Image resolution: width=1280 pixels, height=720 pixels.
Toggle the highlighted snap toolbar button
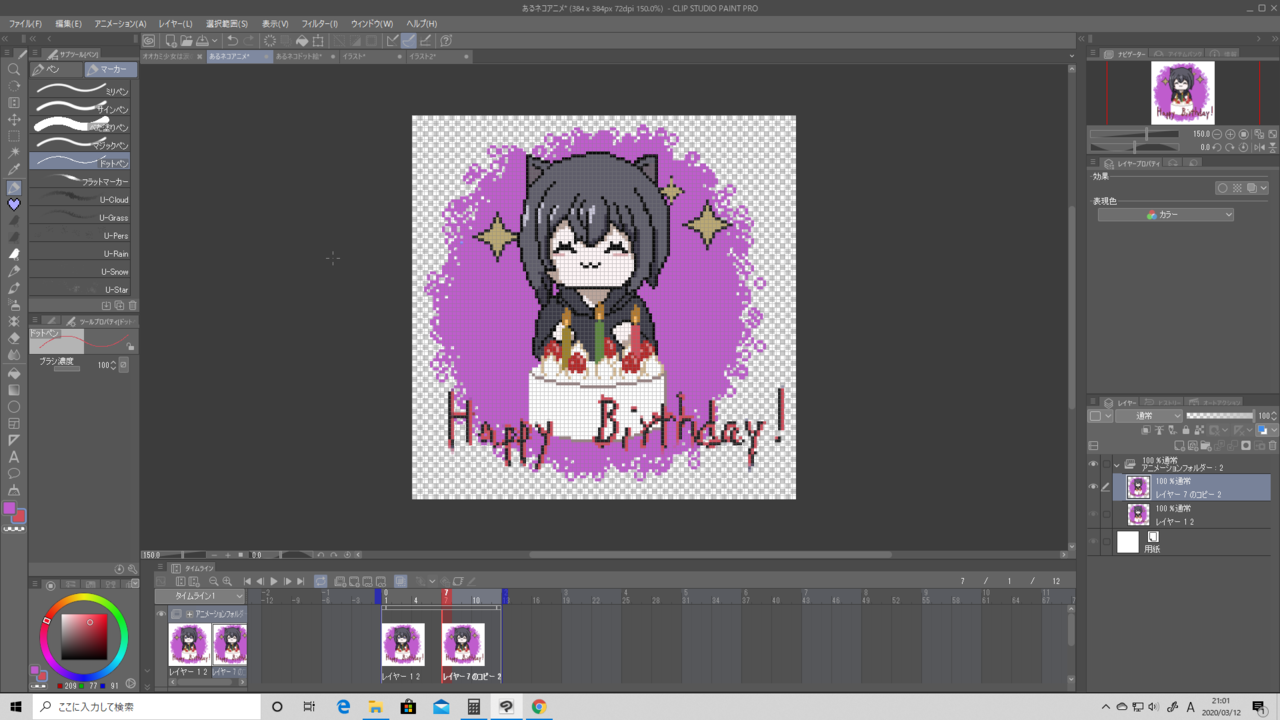(408, 41)
